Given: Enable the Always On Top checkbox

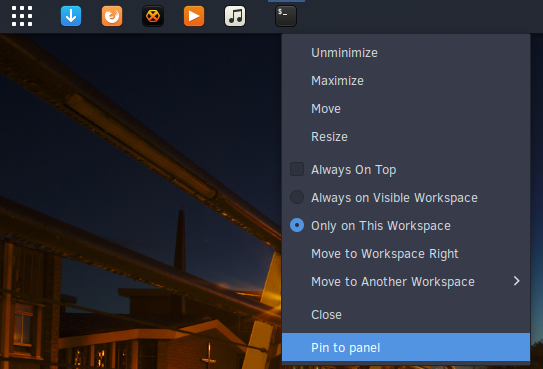Looking at the screenshot, I should pyautogui.click(x=297, y=170).
